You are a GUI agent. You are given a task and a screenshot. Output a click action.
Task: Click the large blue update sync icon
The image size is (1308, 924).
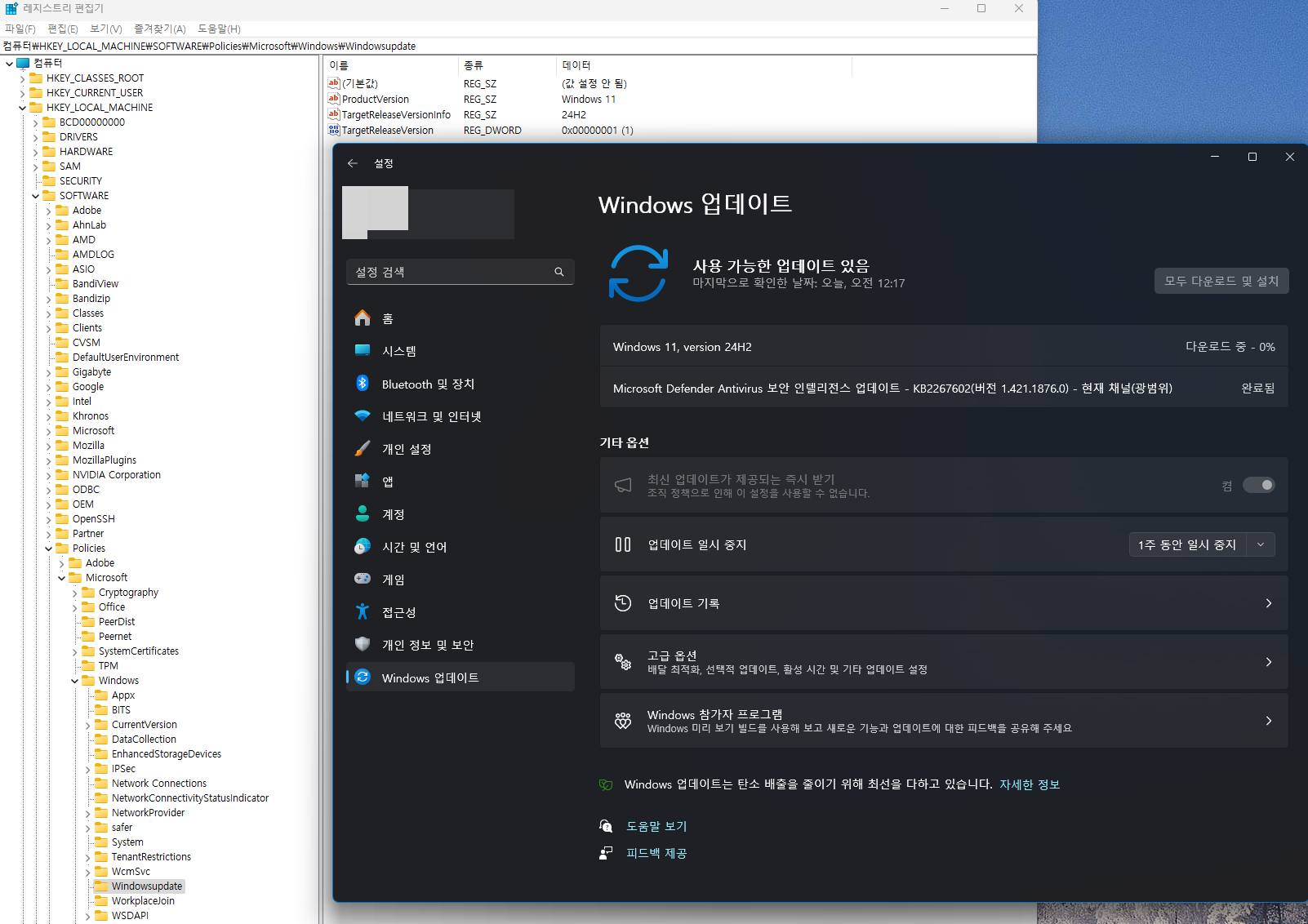pyautogui.click(x=638, y=273)
